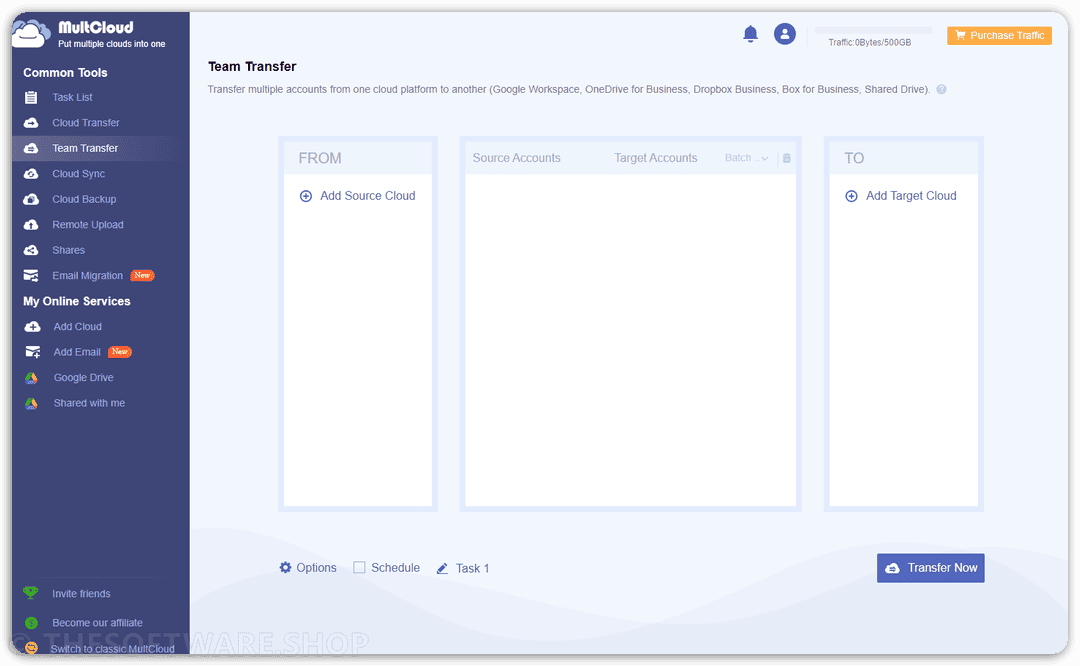Image resolution: width=1080 pixels, height=666 pixels.
Task: Click the affiliate dollar coin icon
Action: 31,623
